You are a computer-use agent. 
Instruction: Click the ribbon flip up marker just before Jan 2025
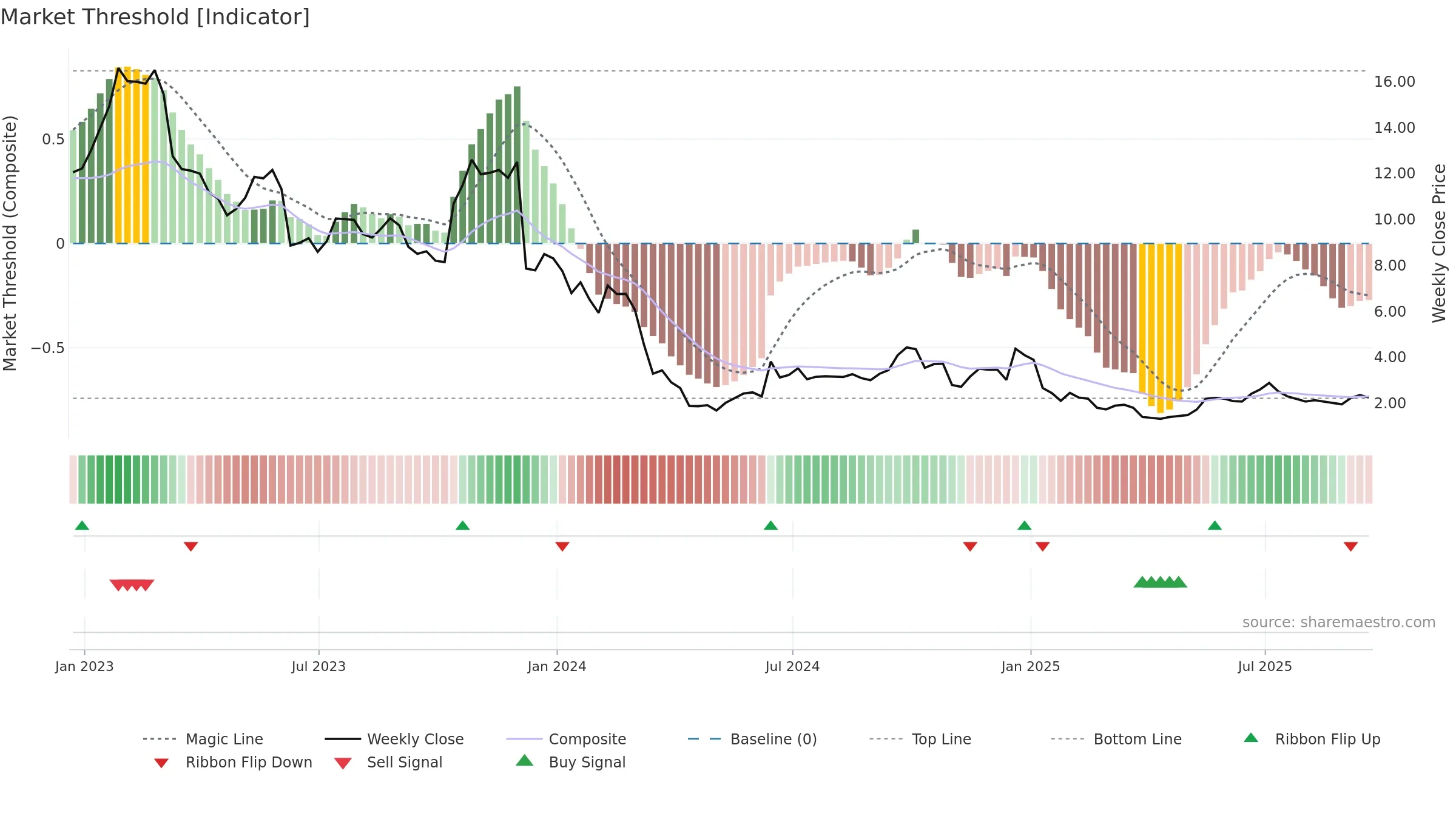[x=1024, y=525]
